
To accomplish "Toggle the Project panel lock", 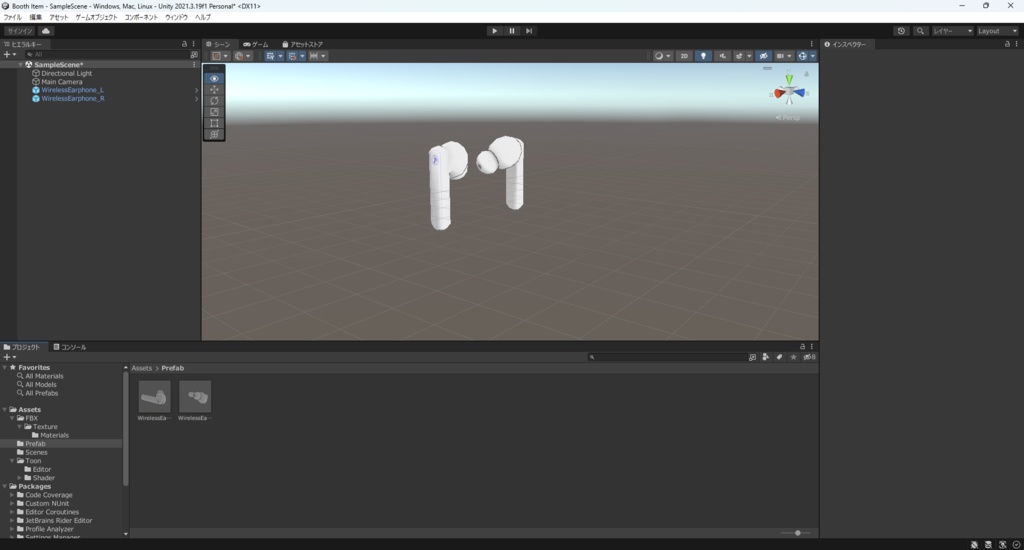I will (803, 346).
